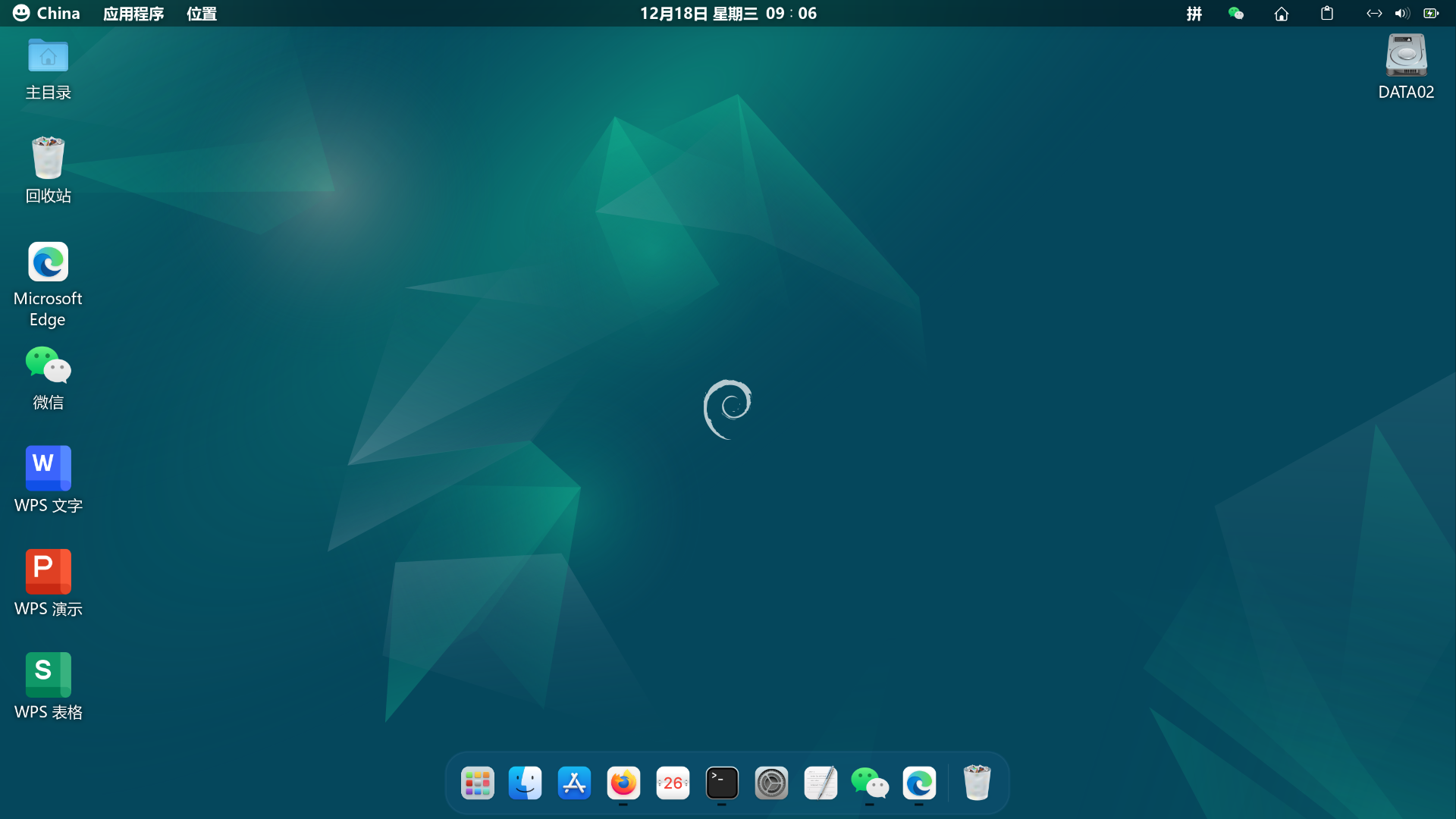The width and height of the screenshot is (1456, 819).
Task: Open system settings gear in the dock
Action: (771, 783)
